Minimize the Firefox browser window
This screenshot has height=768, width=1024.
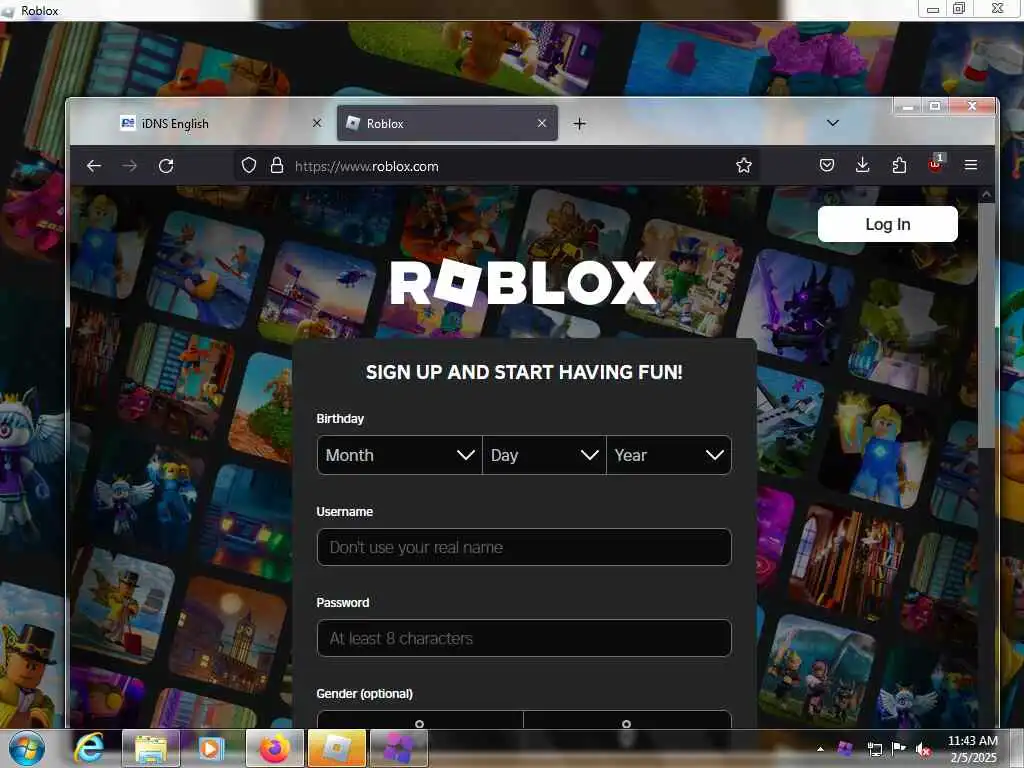pyautogui.click(x=908, y=106)
